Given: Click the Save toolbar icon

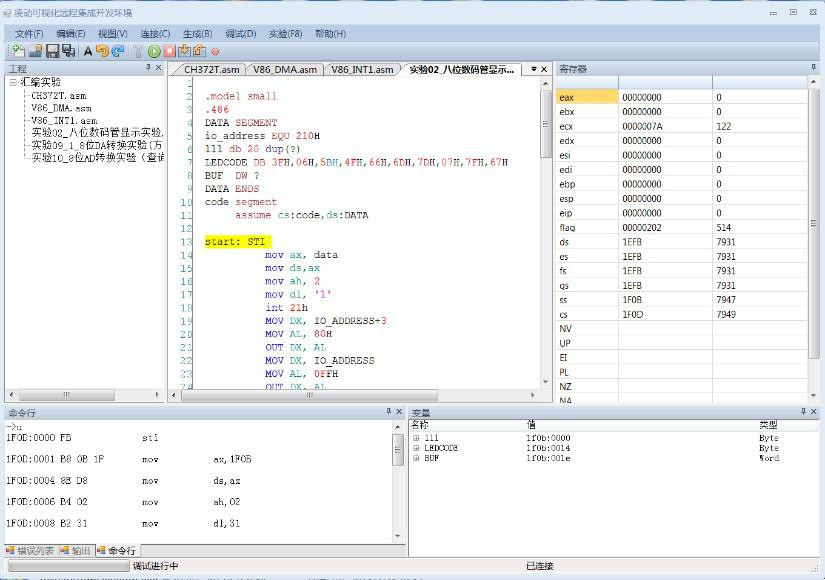Looking at the screenshot, I should point(52,51).
